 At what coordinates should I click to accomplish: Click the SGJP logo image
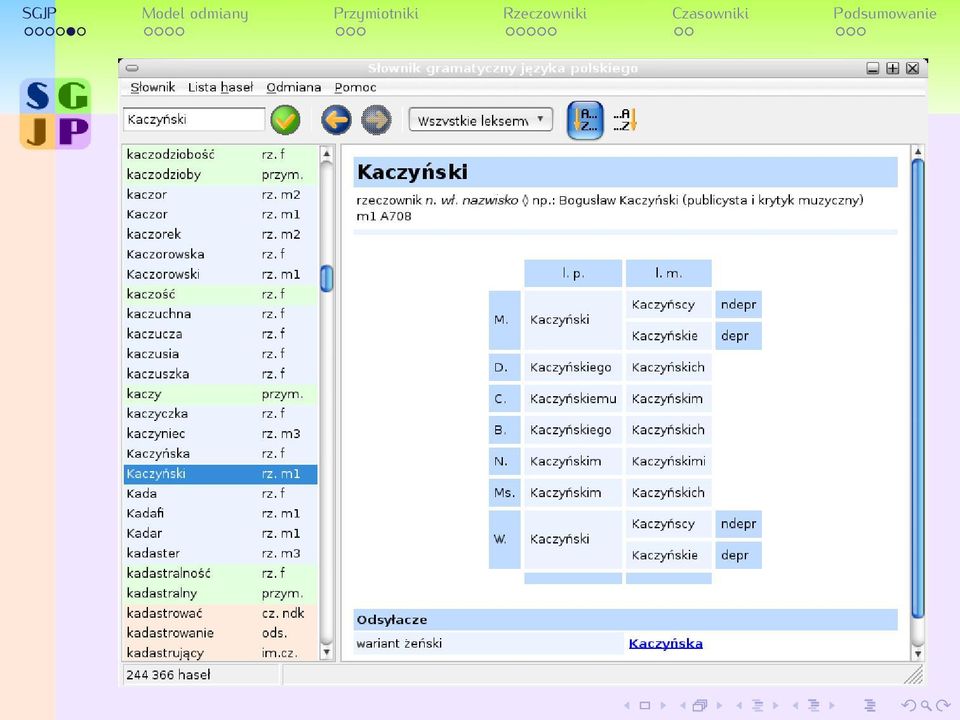(55, 114)
